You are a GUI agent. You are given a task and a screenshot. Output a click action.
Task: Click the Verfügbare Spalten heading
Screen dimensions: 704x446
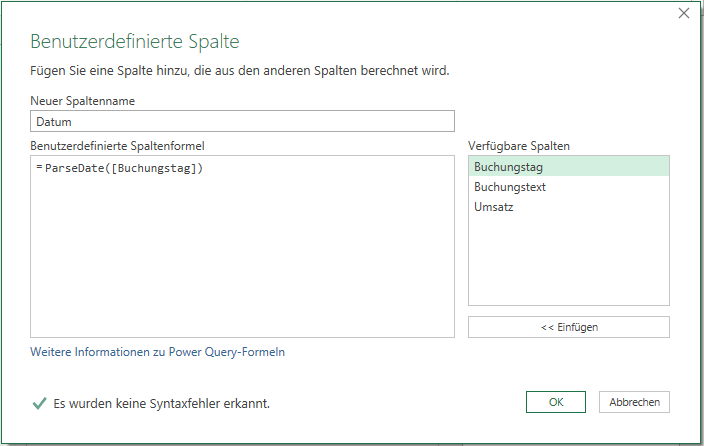(519, 146)
